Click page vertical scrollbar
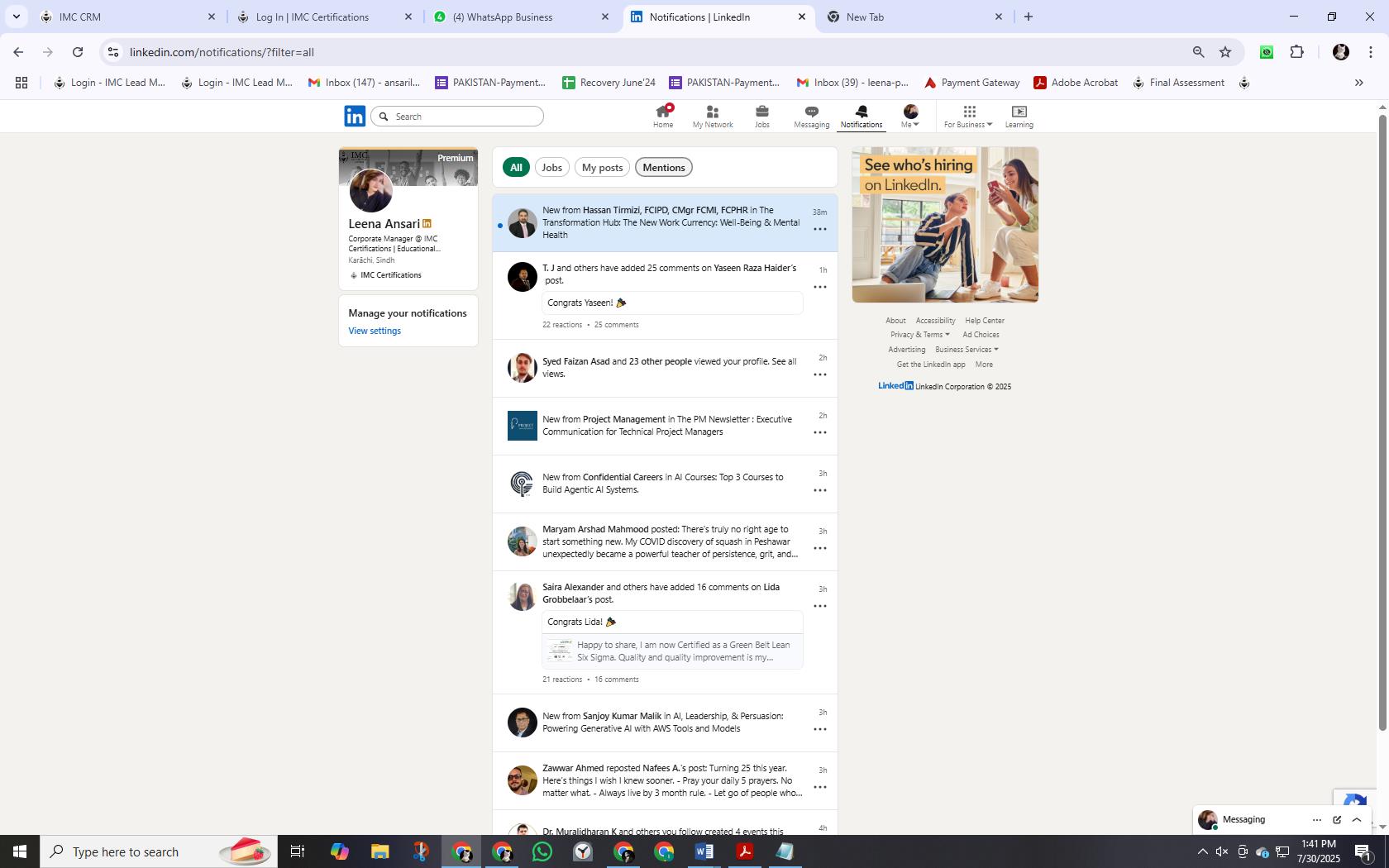 (x=1382, y=422)
